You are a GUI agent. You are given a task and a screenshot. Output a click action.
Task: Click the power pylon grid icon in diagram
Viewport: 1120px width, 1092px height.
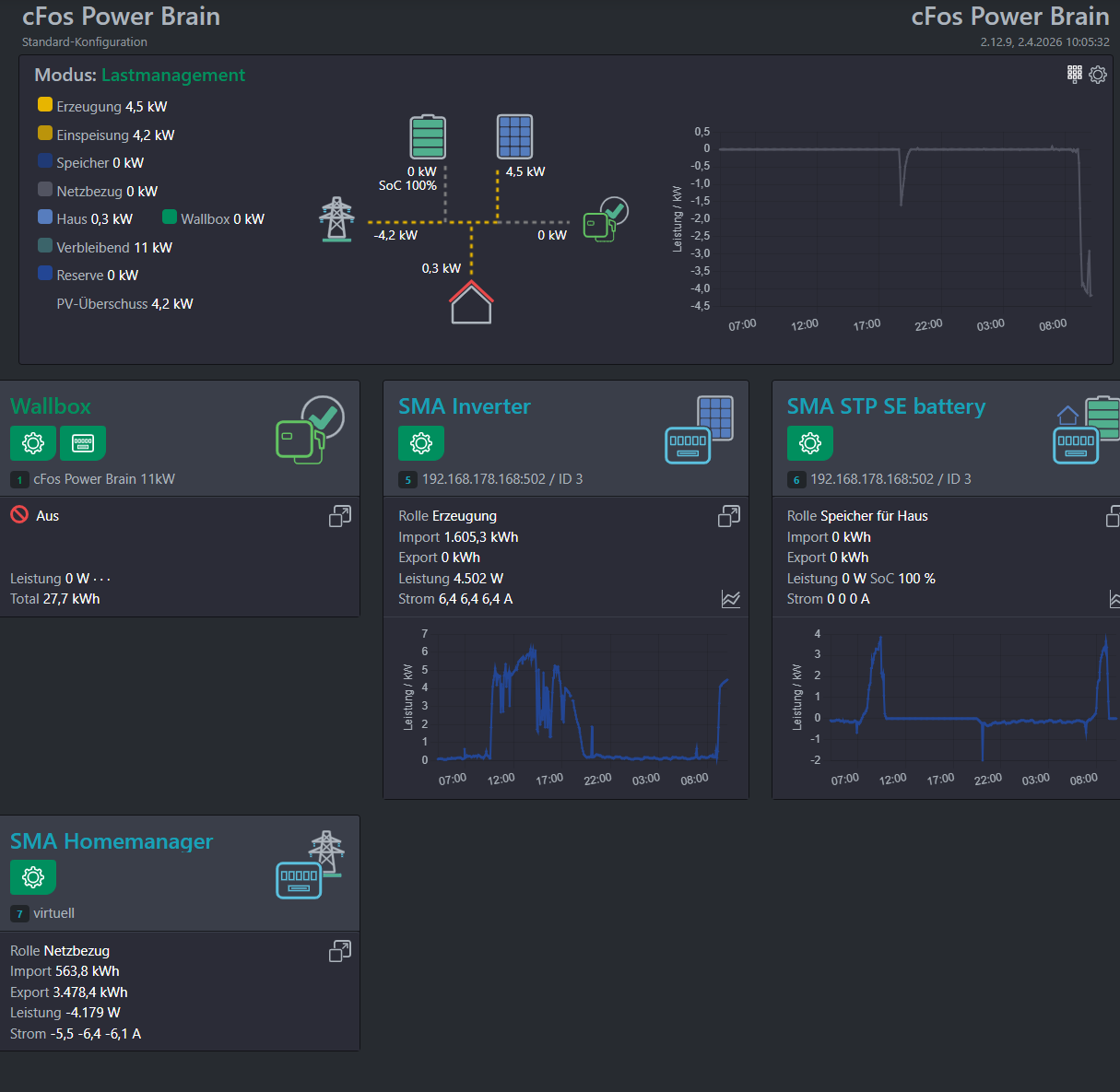tap(336, 219)
